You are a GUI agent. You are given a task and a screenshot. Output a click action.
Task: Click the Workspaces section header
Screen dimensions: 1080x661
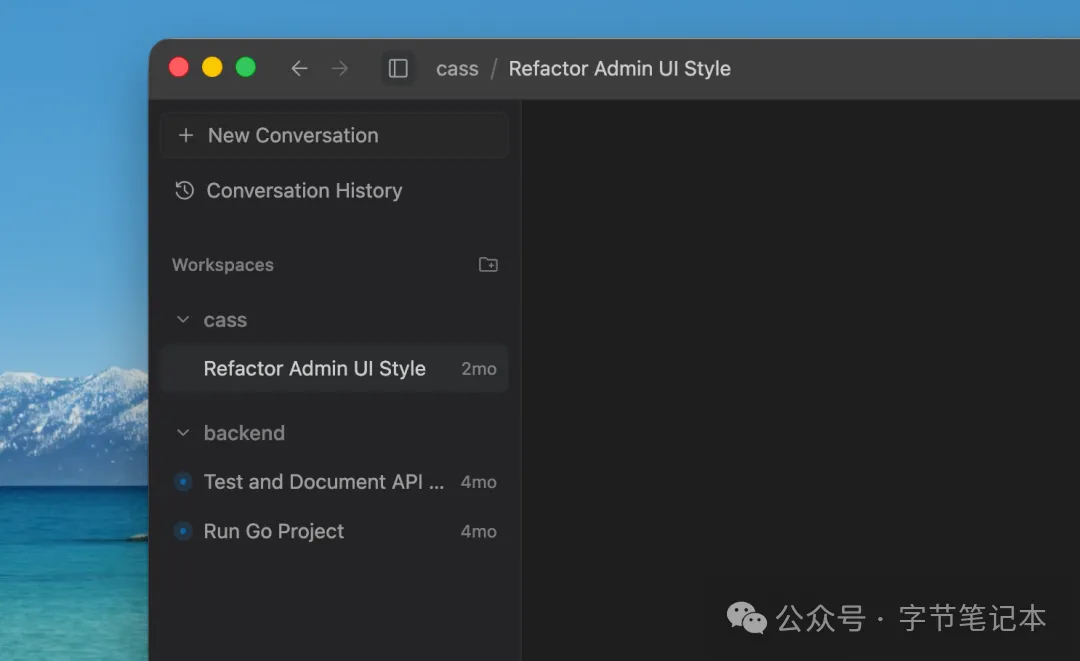click(222, 265)
